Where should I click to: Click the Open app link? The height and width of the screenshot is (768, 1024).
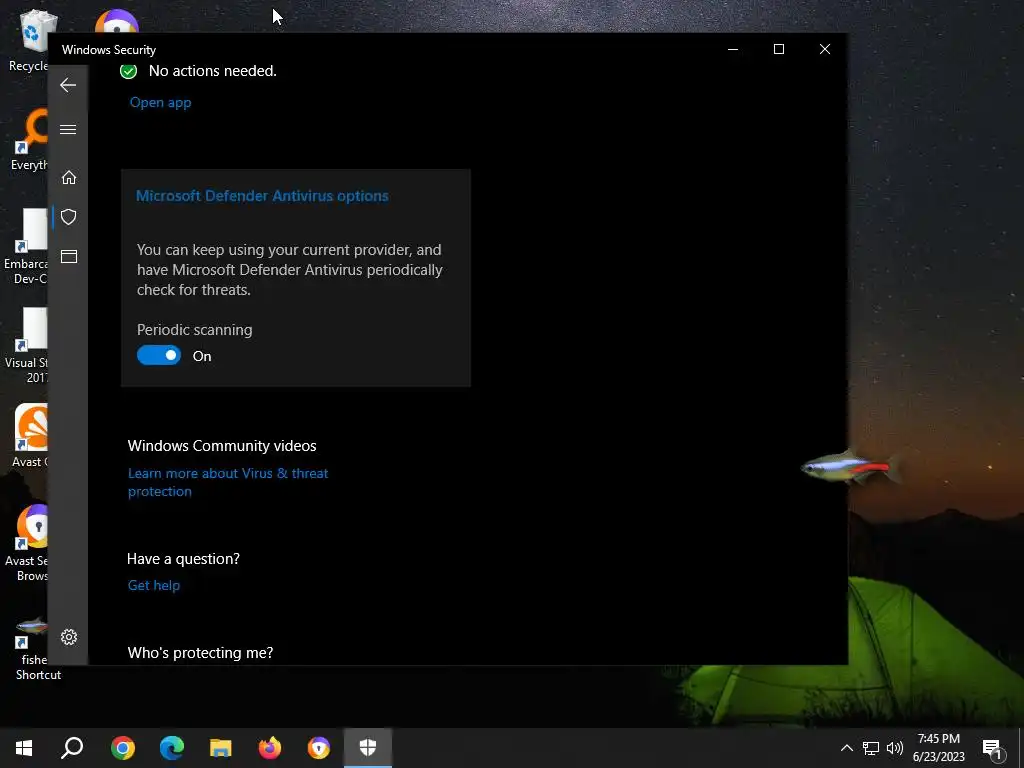pyautogui.click(x=160, y=103)
